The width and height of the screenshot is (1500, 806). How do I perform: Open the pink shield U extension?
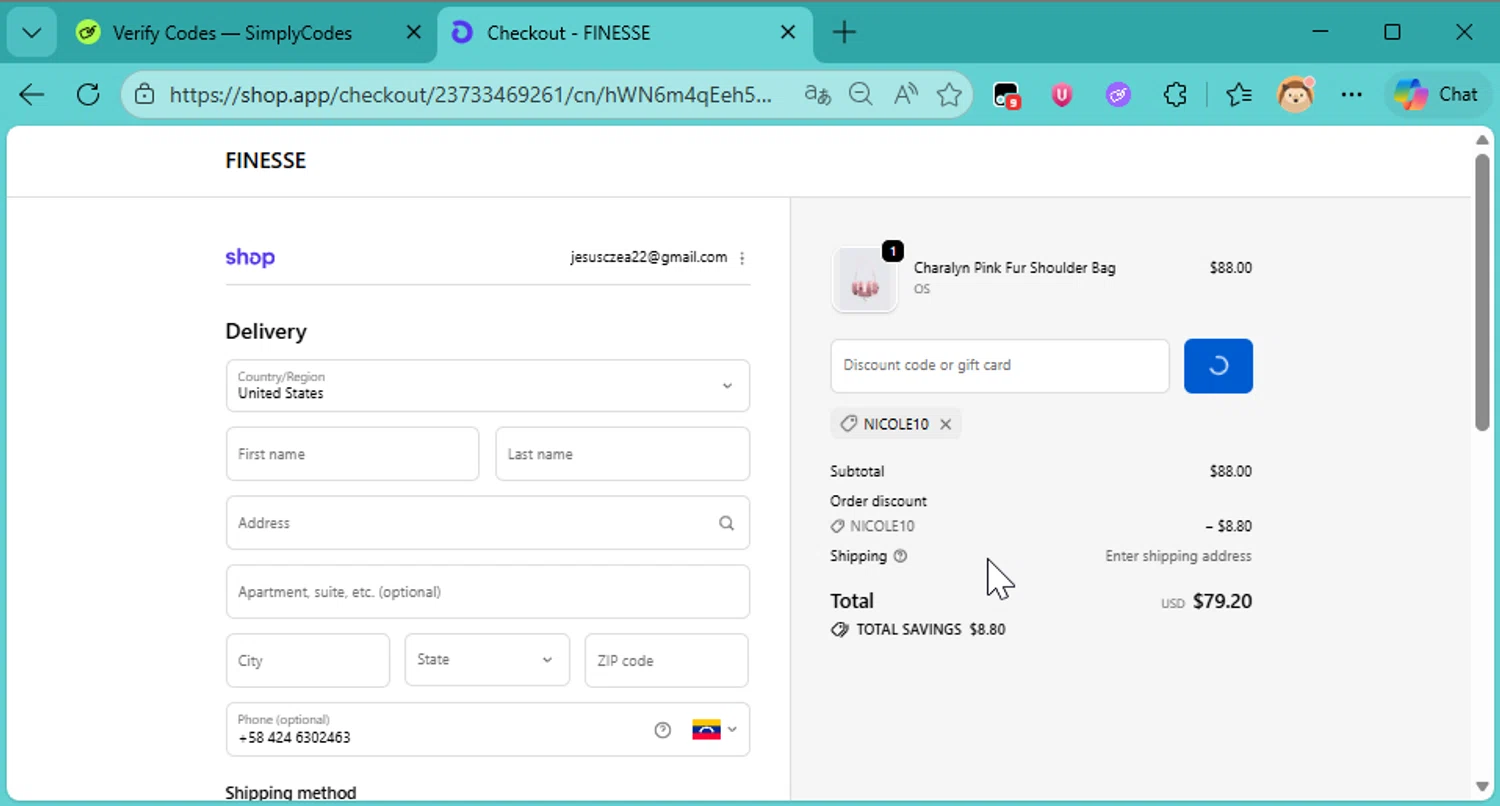click(x=1062, y=95)
